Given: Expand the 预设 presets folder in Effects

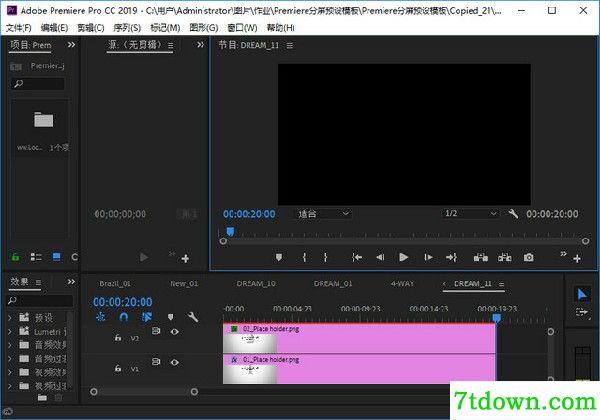Looking at the screenshot, I should pos(10,317).
